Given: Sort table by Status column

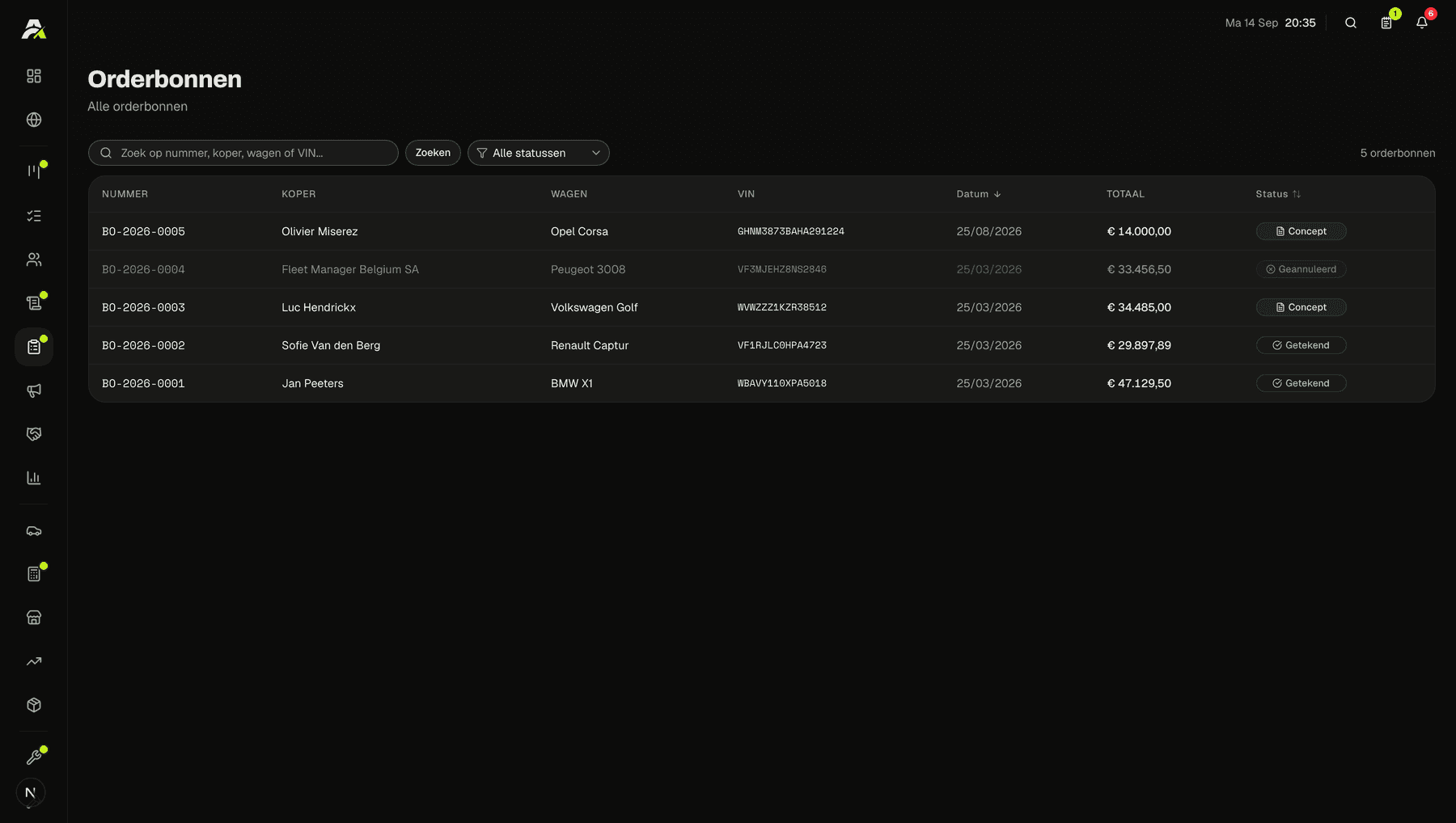Looking at the screenshot, I should tap(1278, 194).
